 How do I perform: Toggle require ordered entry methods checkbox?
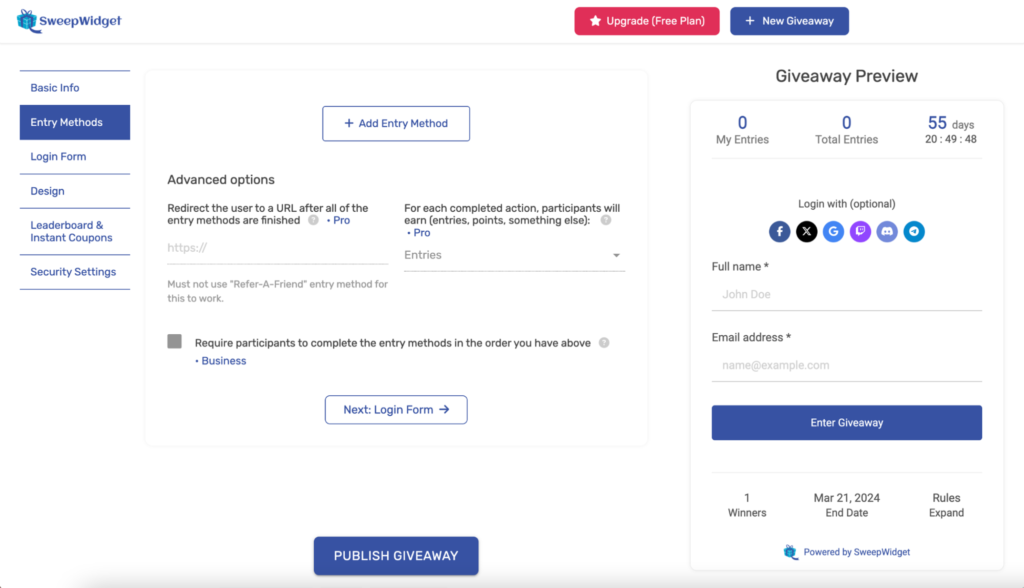[174, 341]
